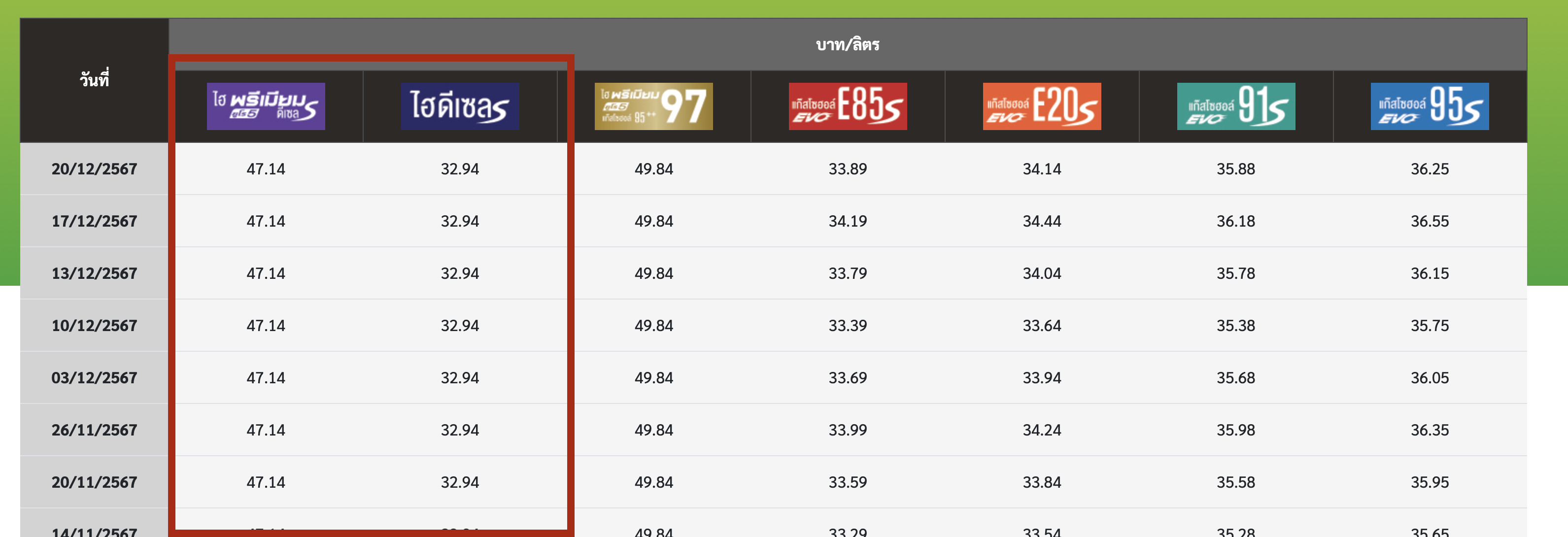Click E85 price 33.59
This screenshot has width=1568, height=537.
[847, 482]
